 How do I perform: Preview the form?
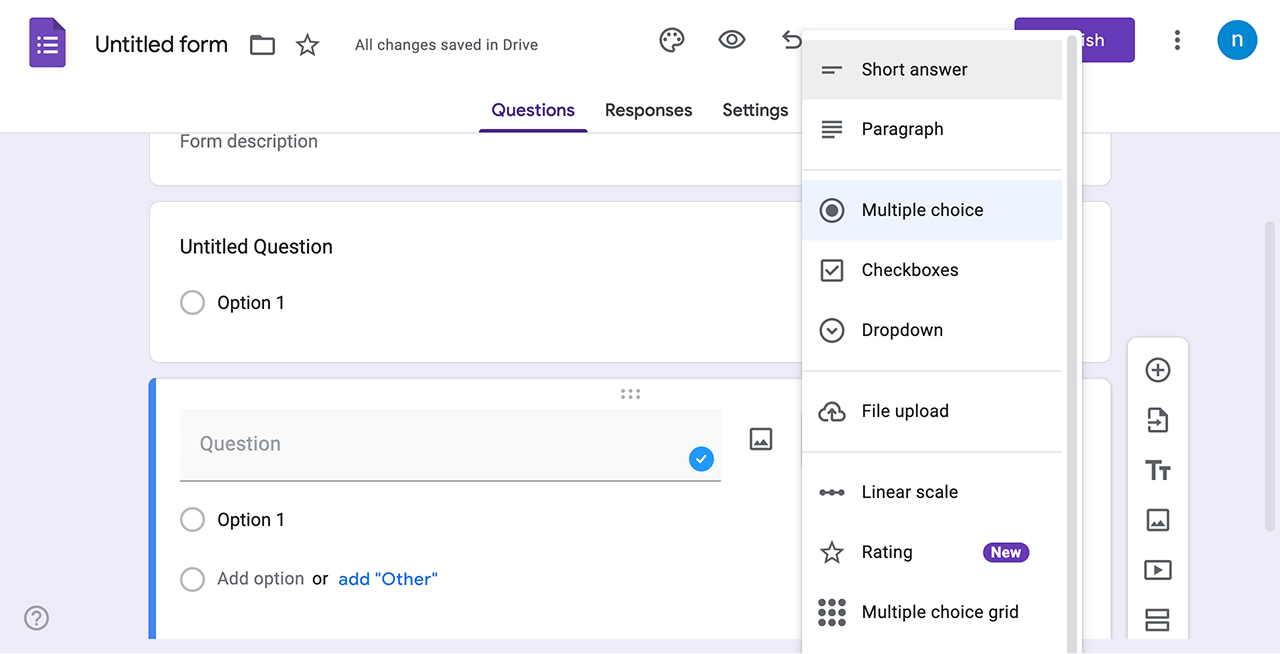(x=731, y=39)
